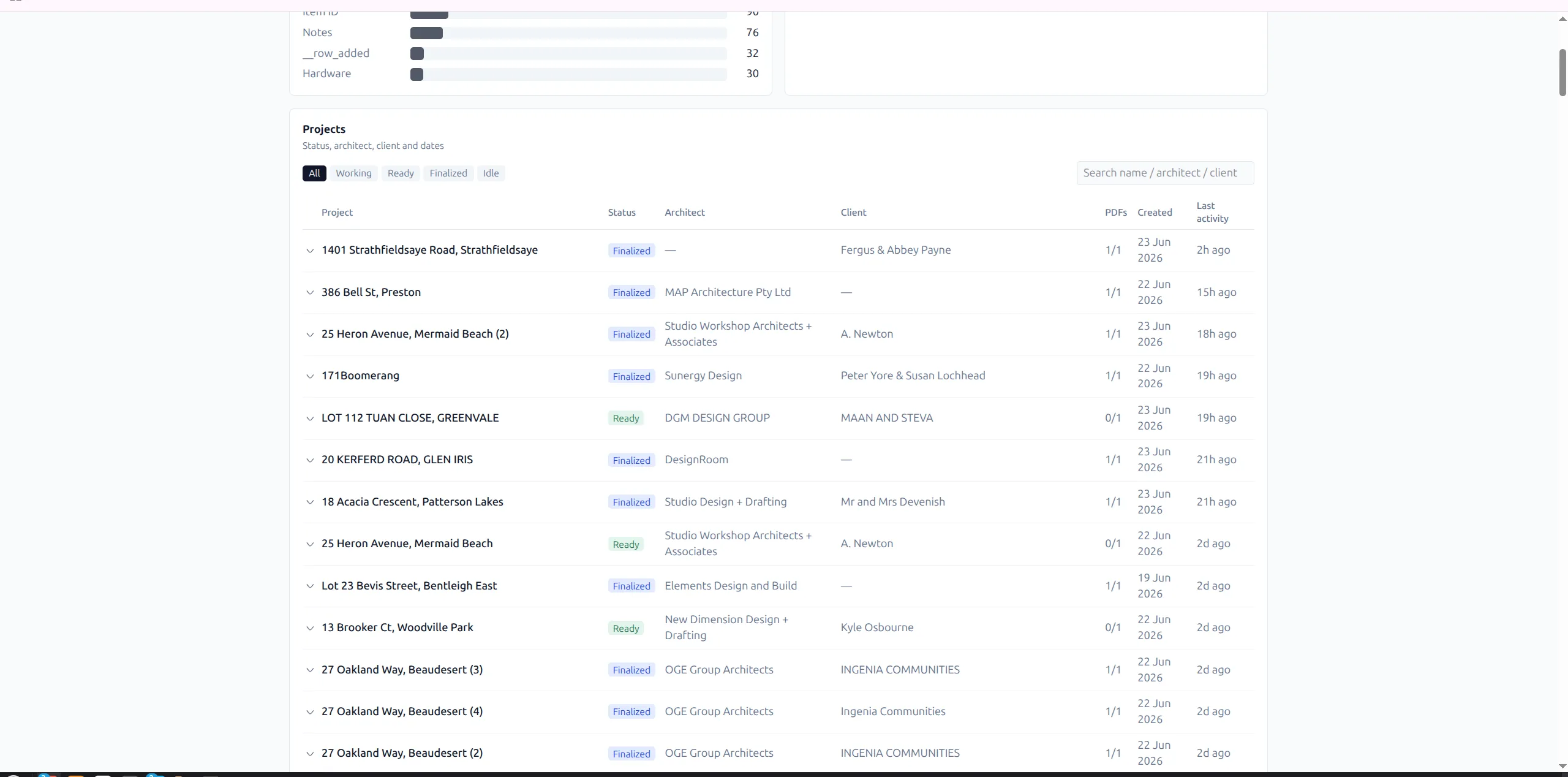Expand the 27 Oakland Way, Beaudesert (3) chevron

[310, 670]
